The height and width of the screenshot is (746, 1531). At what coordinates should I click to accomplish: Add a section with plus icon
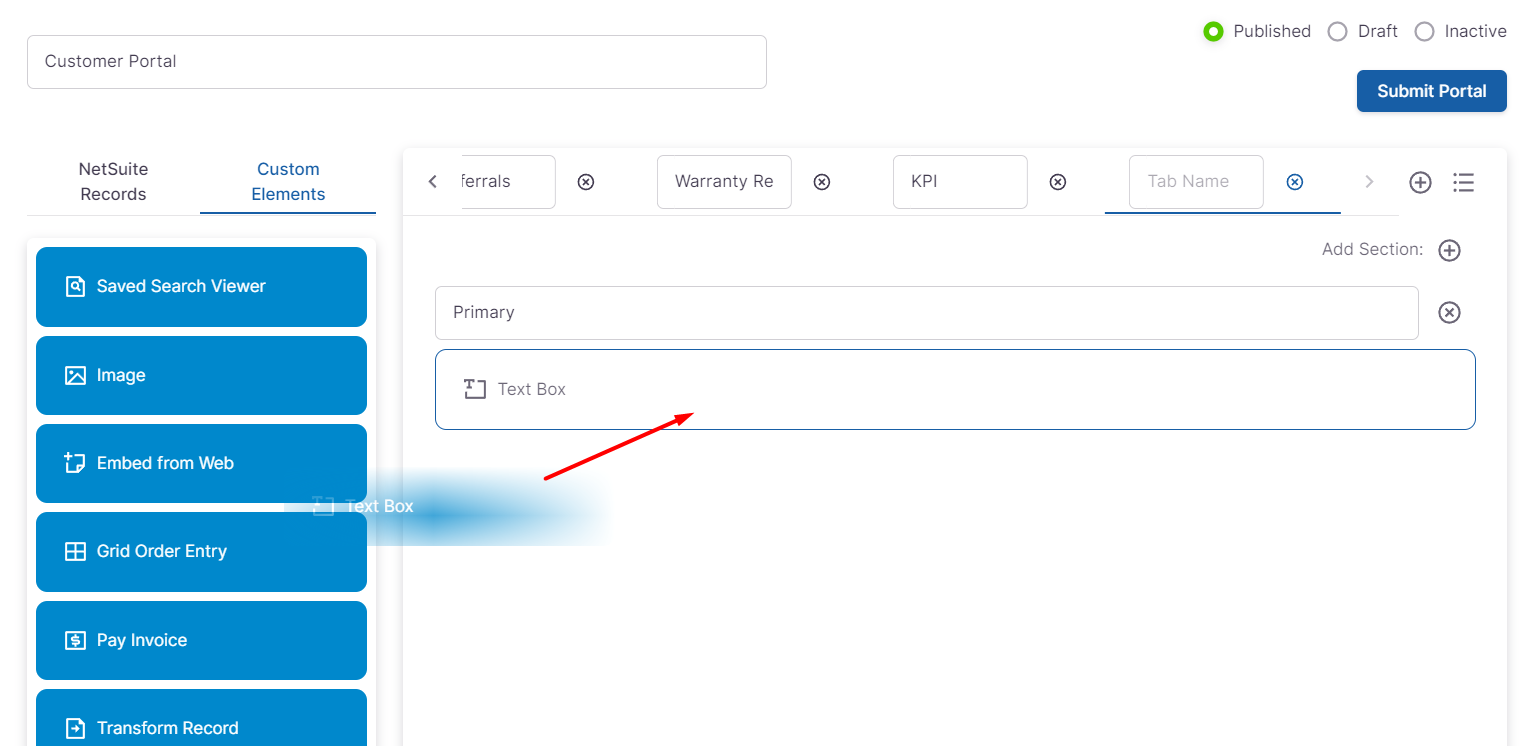click(x=1449, y=250)
